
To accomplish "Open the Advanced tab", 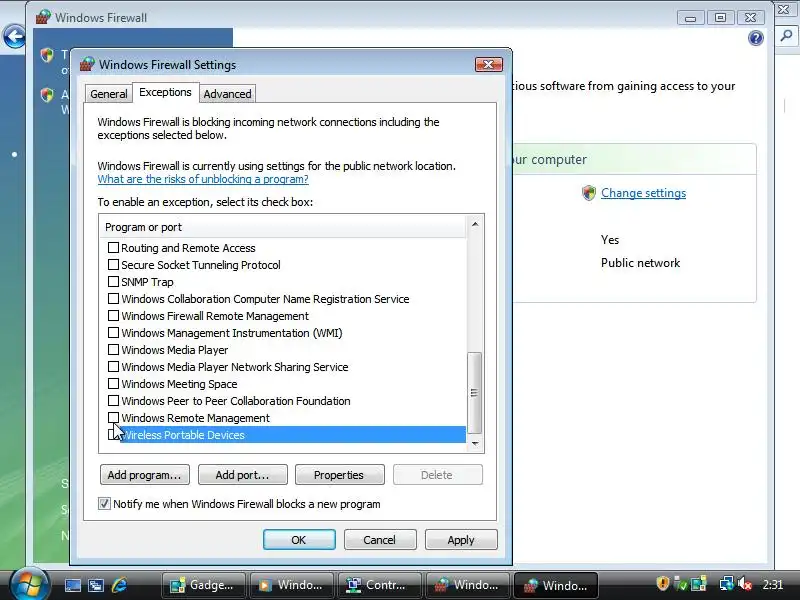I will pos(227,94).
